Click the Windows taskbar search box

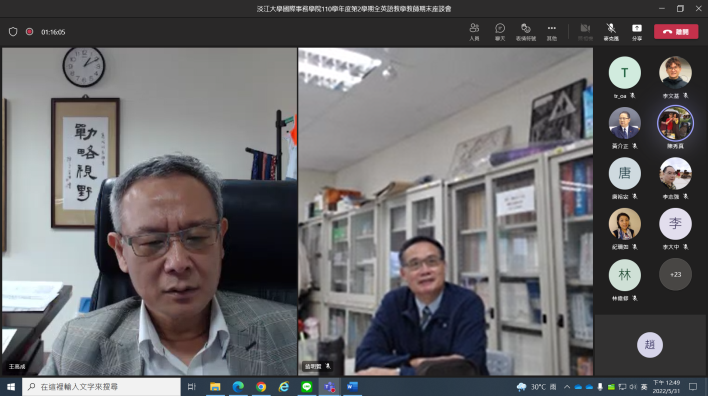pos(102,387)
